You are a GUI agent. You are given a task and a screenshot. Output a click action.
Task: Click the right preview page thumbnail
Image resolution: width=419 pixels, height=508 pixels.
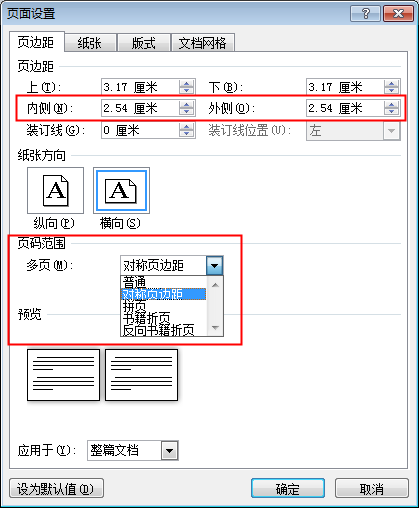coord(141,375)
